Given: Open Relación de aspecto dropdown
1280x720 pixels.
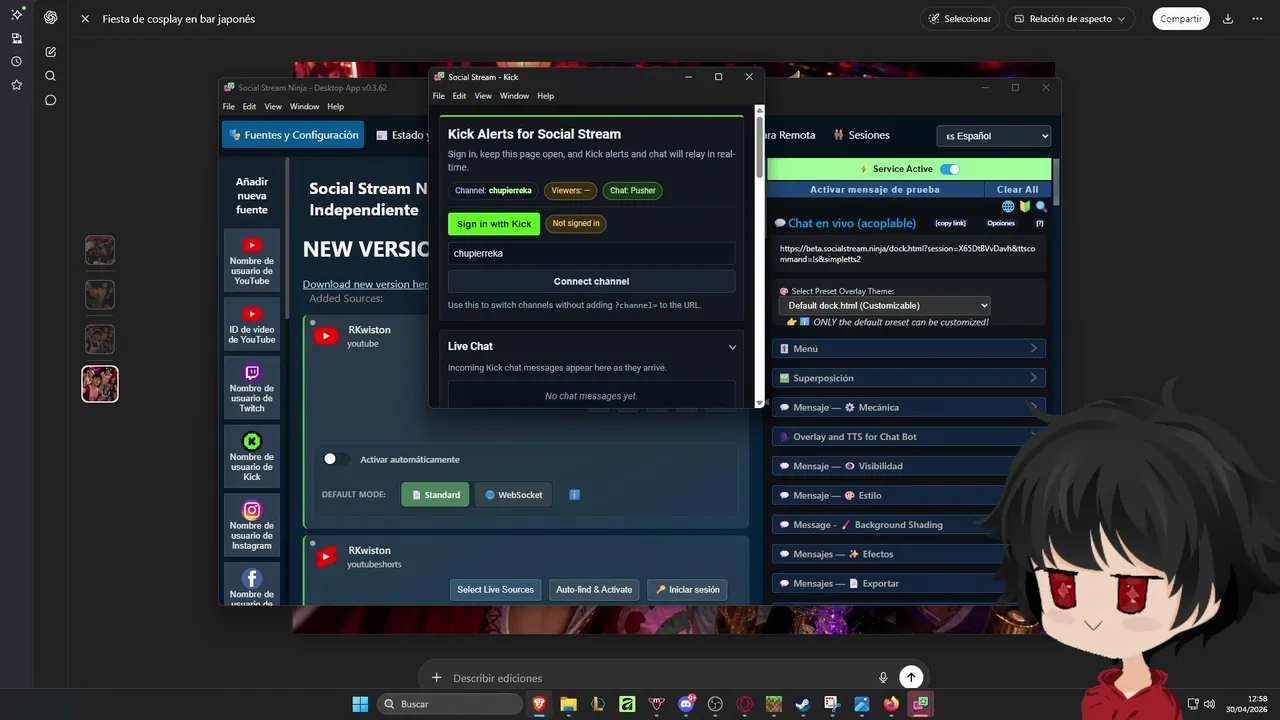Looking at the screenshot, I should (1070, 19).
